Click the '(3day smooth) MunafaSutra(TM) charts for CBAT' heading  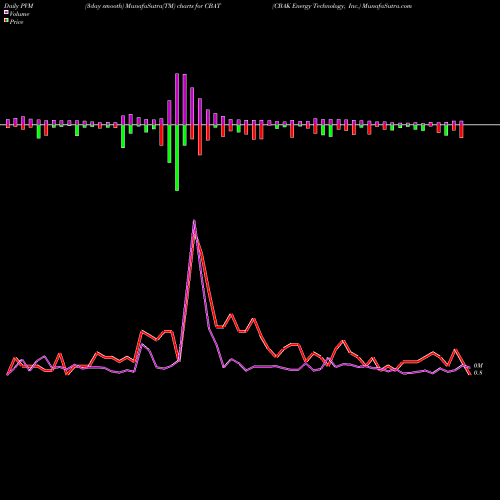click(x=153, y=6)
